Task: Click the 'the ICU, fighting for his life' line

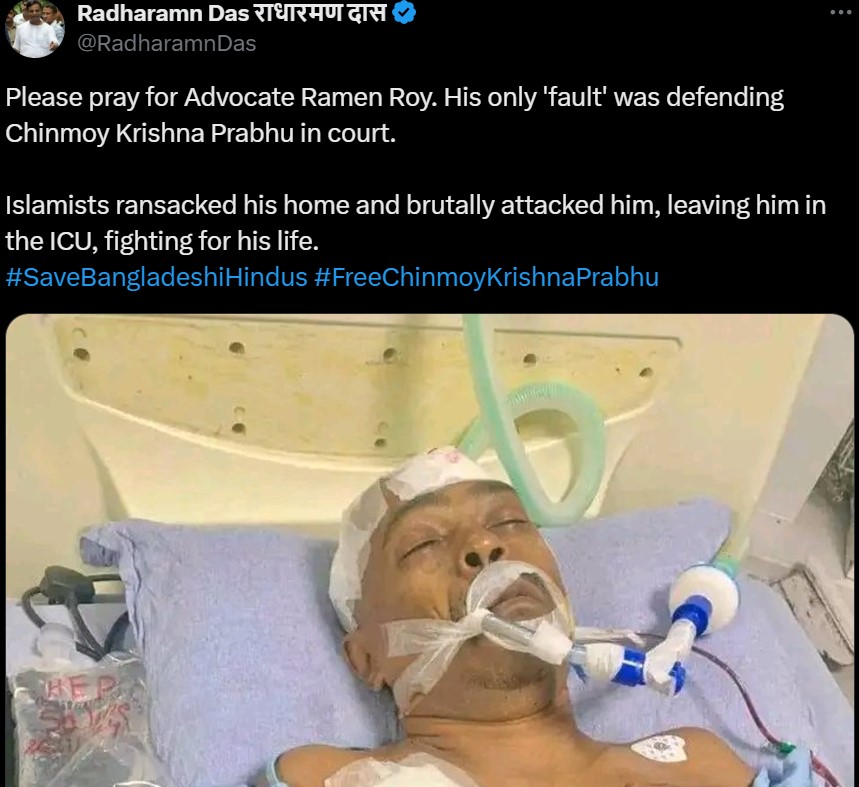Action: click(162, 241)
